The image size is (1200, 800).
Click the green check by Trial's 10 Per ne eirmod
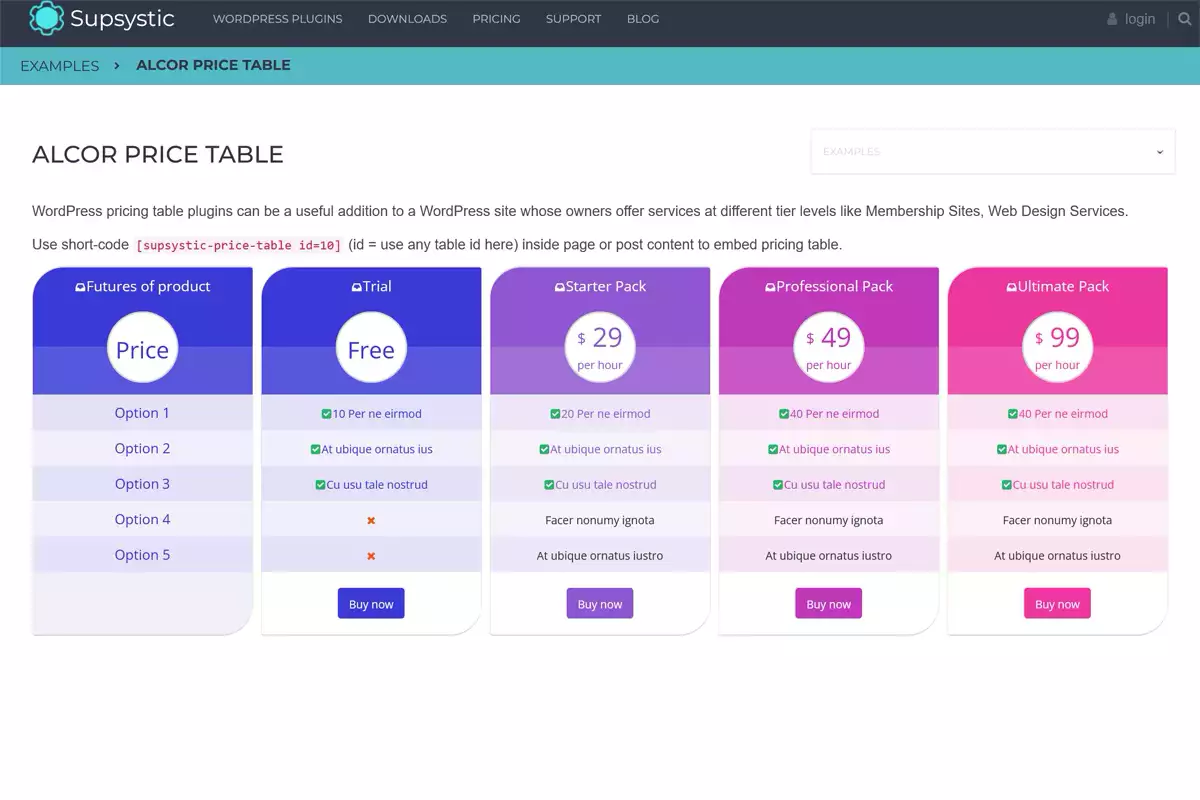coord(326,414)
